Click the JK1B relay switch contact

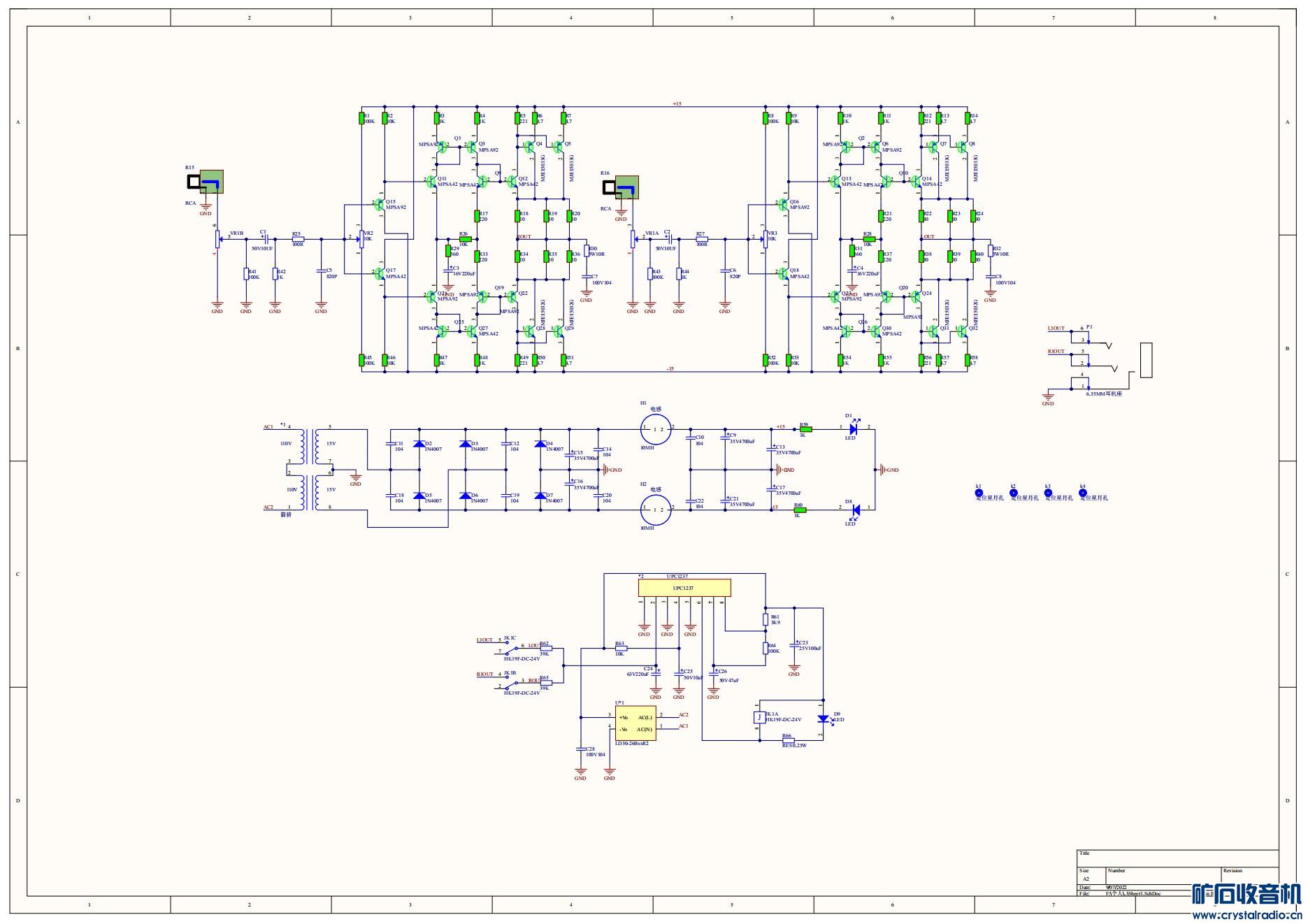pyautogui.click(x=511, y=683)
